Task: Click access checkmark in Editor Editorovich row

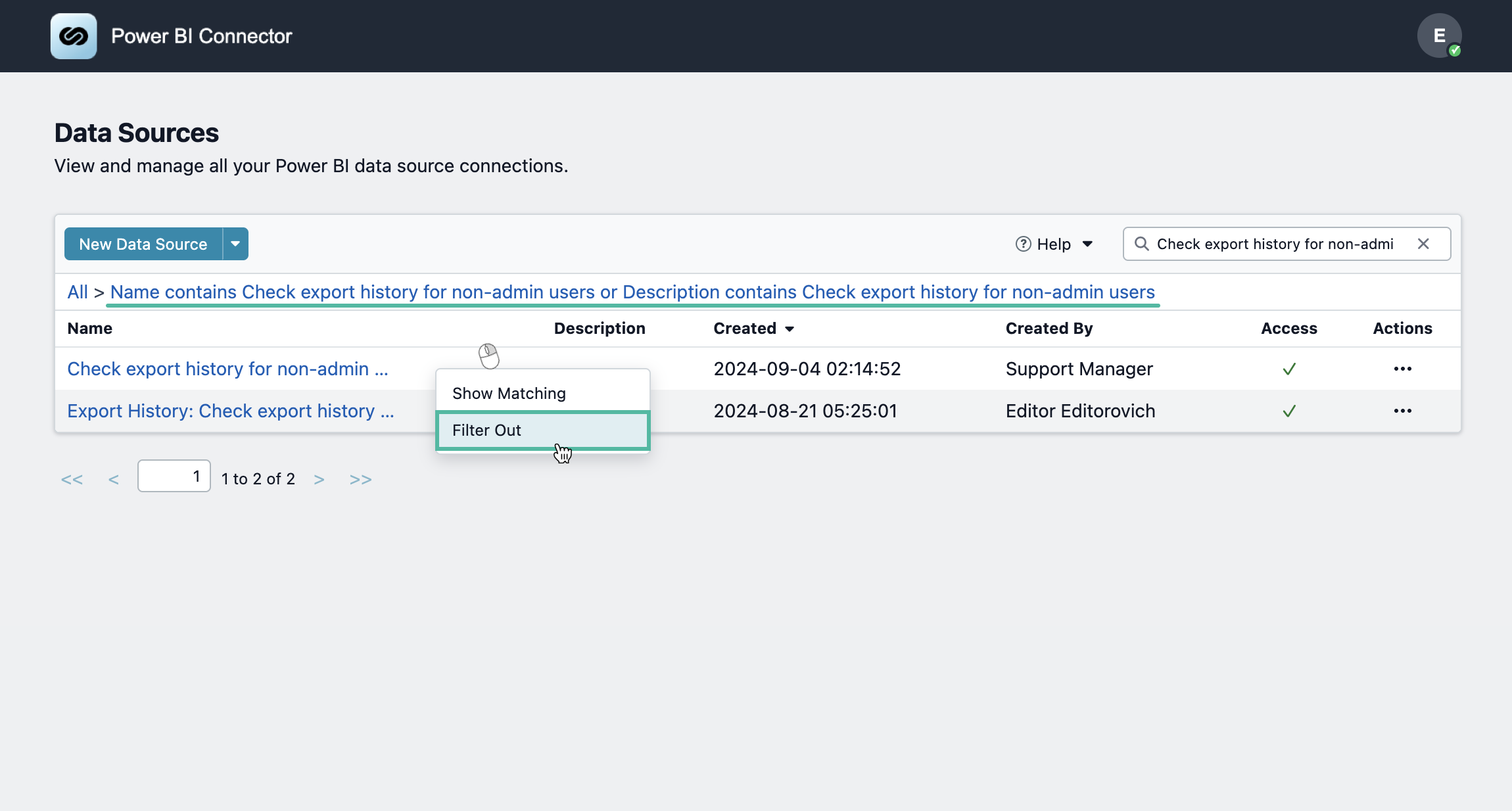Action: click(x=1289, y=411)
